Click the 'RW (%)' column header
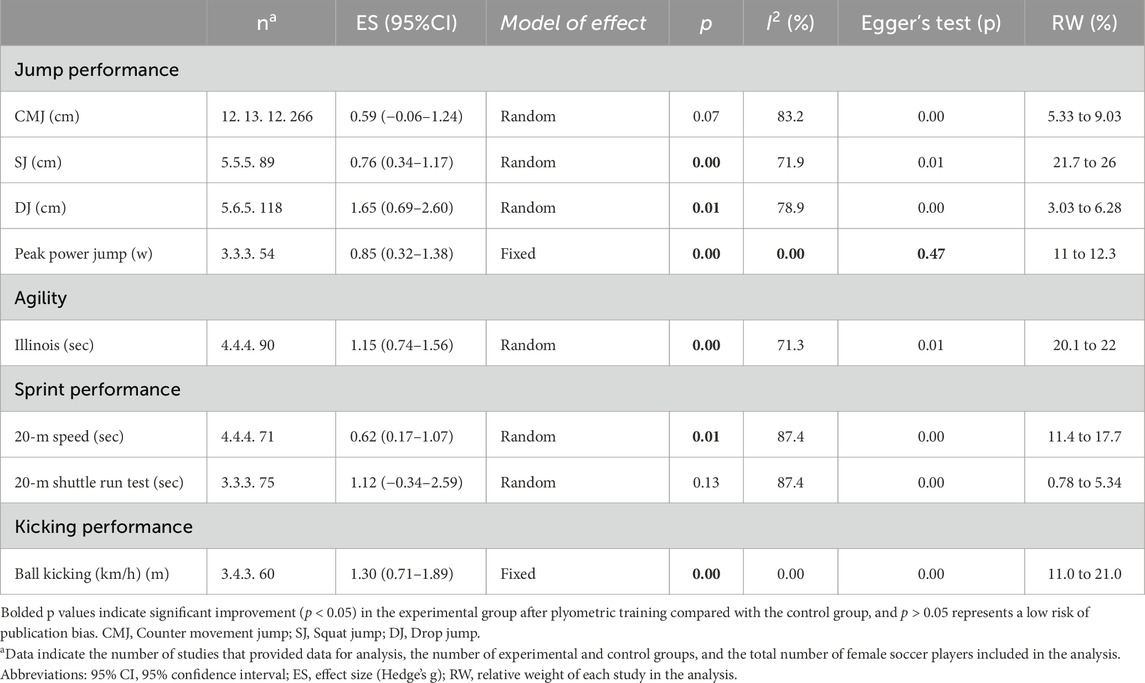Screen dimensions: 1145x683 pyautogui.click(x=1084, y=24)
